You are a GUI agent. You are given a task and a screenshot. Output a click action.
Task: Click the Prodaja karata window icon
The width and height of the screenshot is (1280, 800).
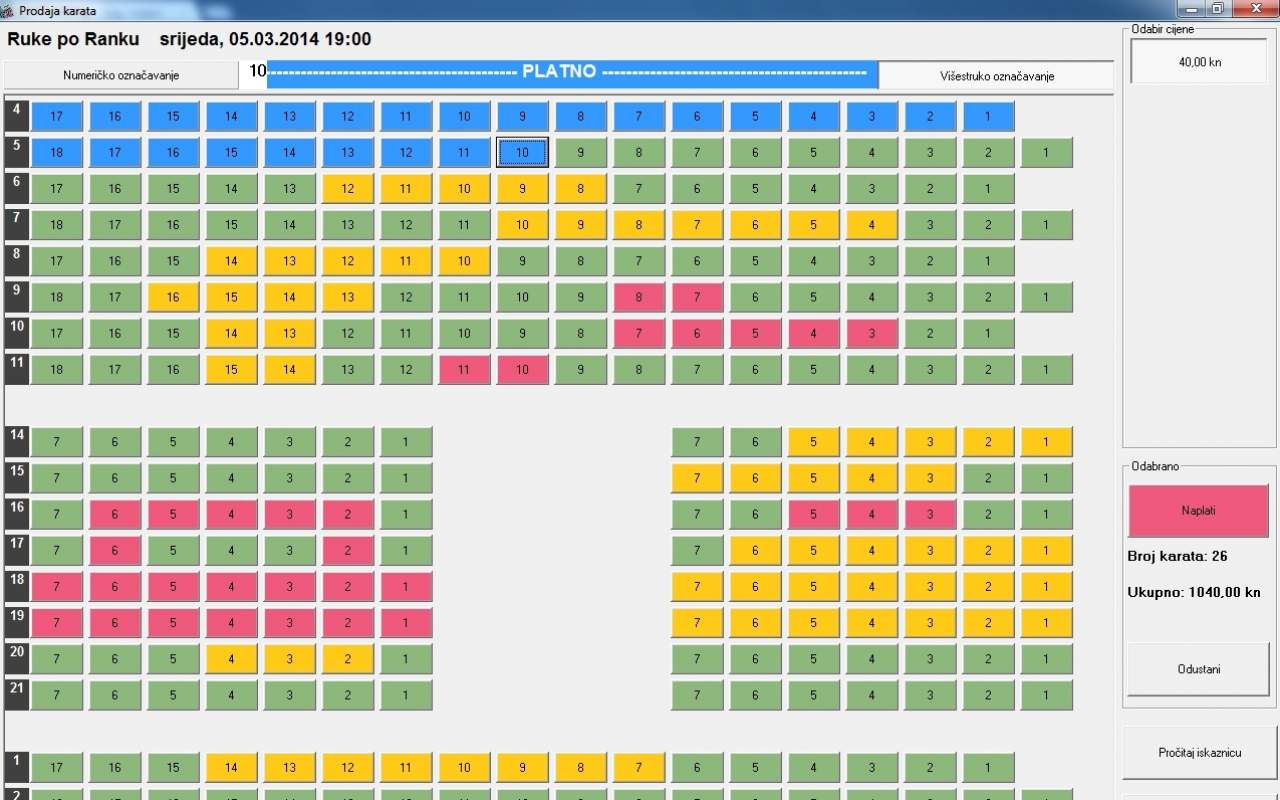(9, 9)
